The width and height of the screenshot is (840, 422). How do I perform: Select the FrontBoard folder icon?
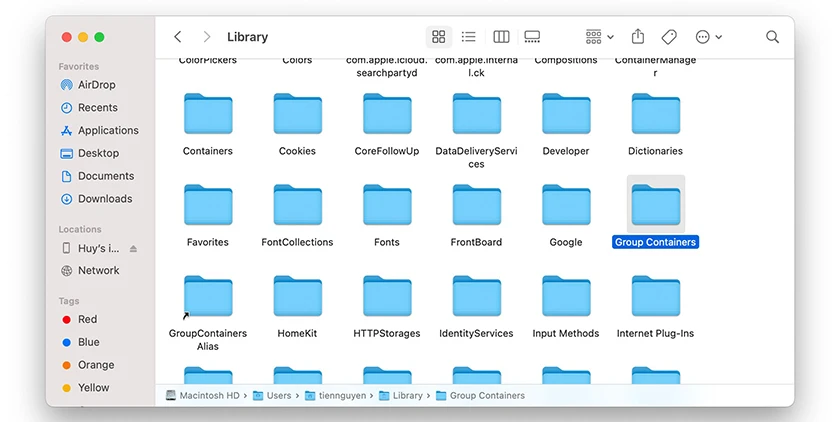[476, 205]
